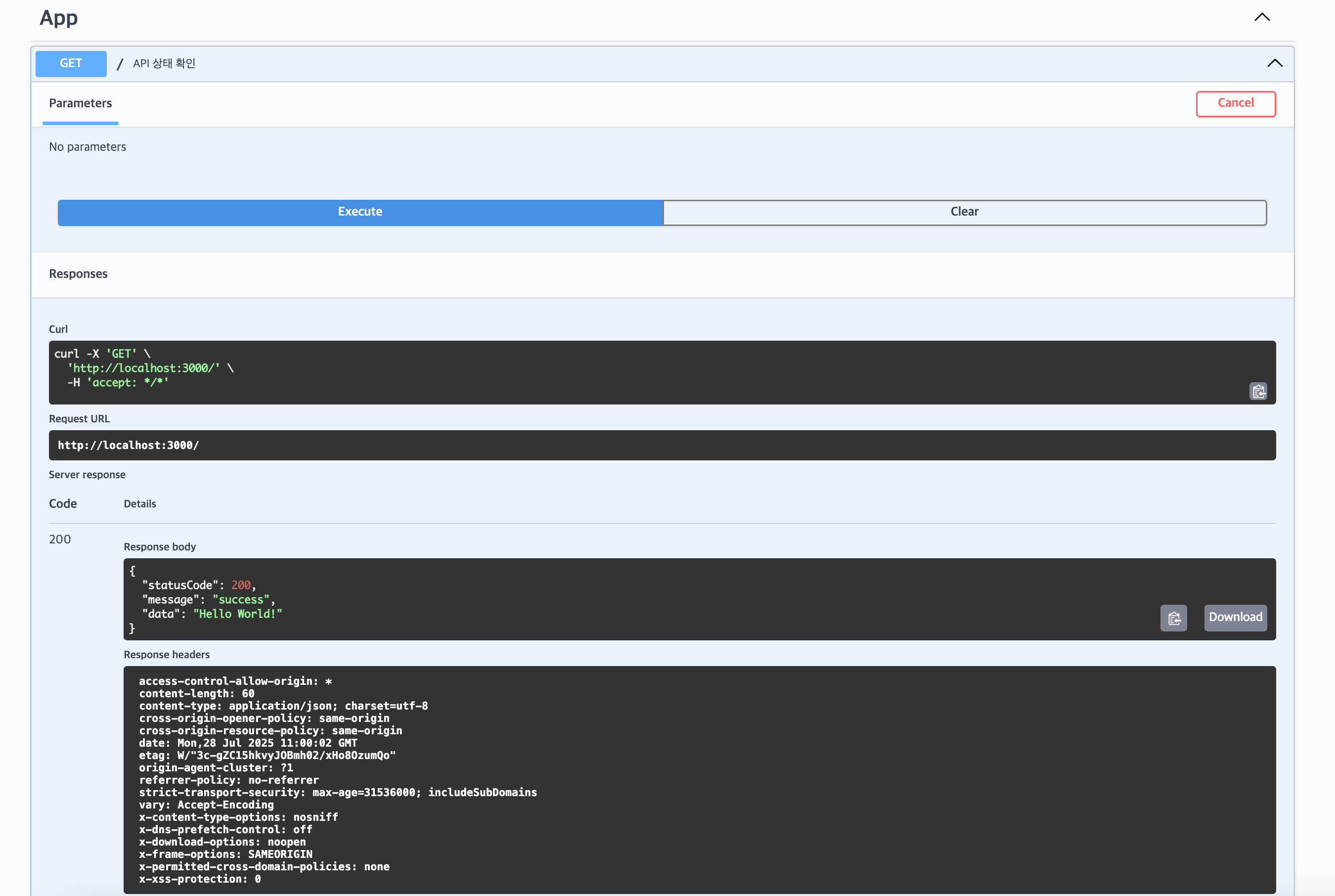Collapse the GET operation with its chevron
The height and width of the screenshot is (896, 1335).
(x=1275, y=63)
